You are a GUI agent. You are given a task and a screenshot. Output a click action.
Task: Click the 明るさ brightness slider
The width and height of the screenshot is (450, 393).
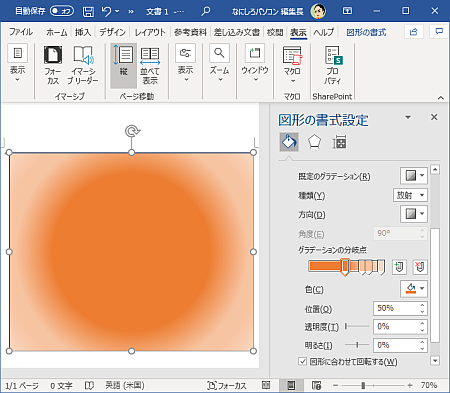[x=357, y=345]
